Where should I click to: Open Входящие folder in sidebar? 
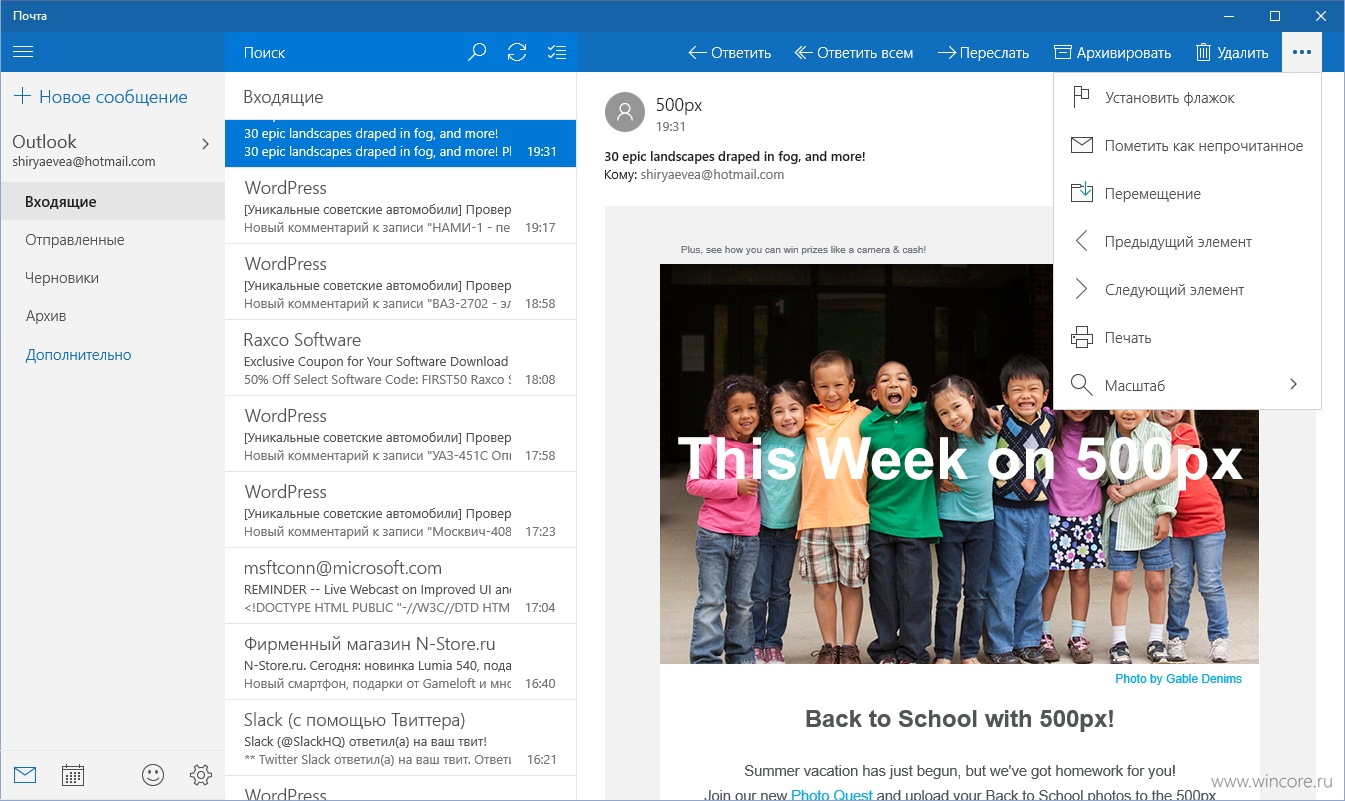click(113, 202)
